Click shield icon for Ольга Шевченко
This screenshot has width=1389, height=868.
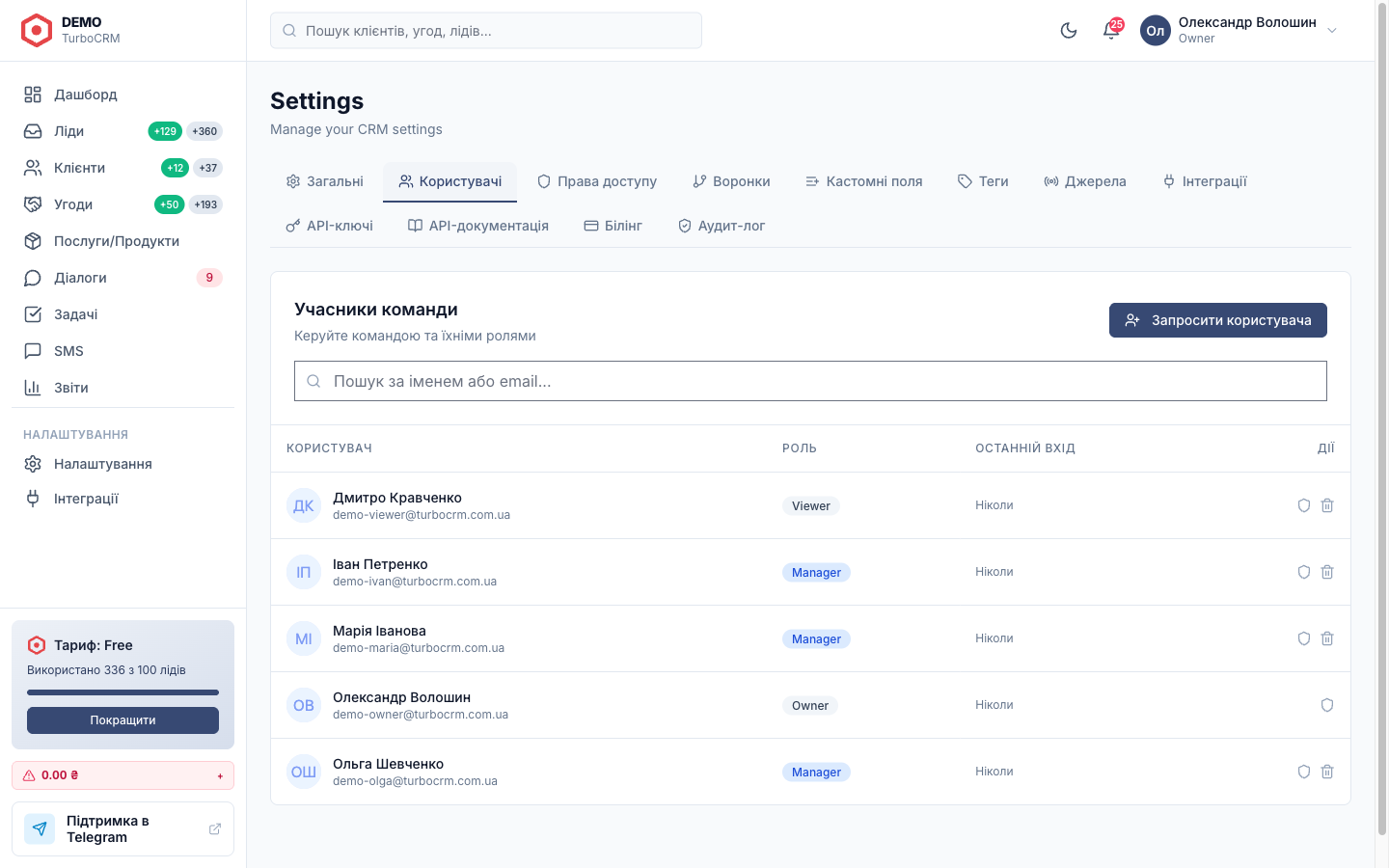(1304, 772)
